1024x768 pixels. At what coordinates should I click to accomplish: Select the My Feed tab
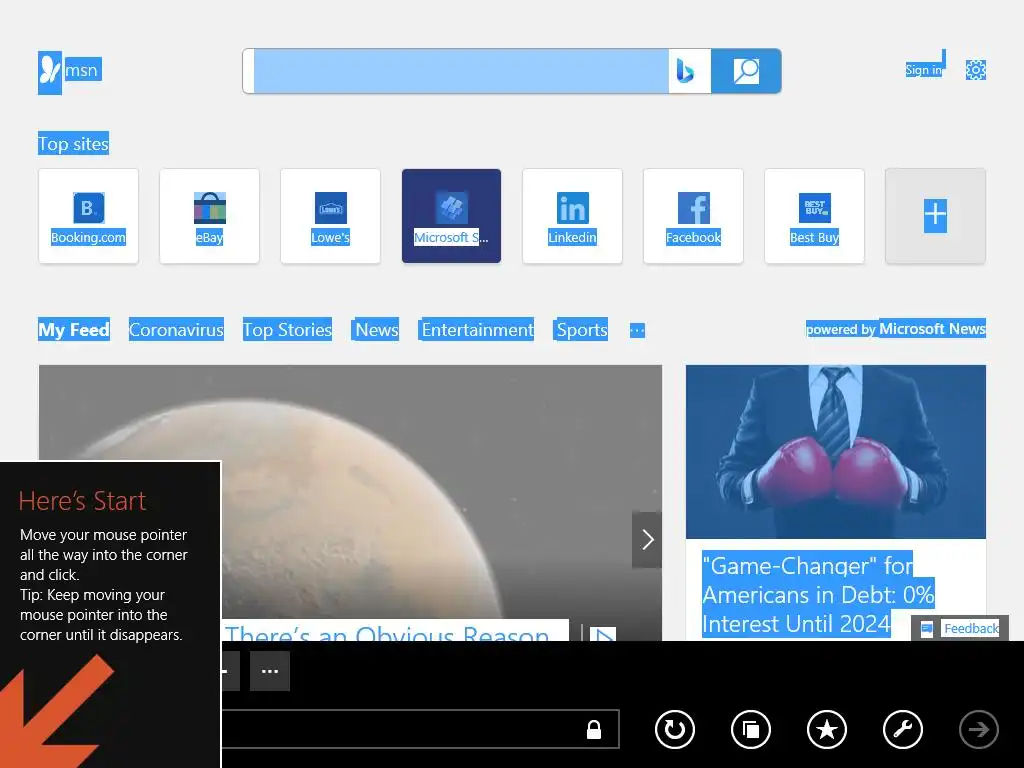coord(74,330)
